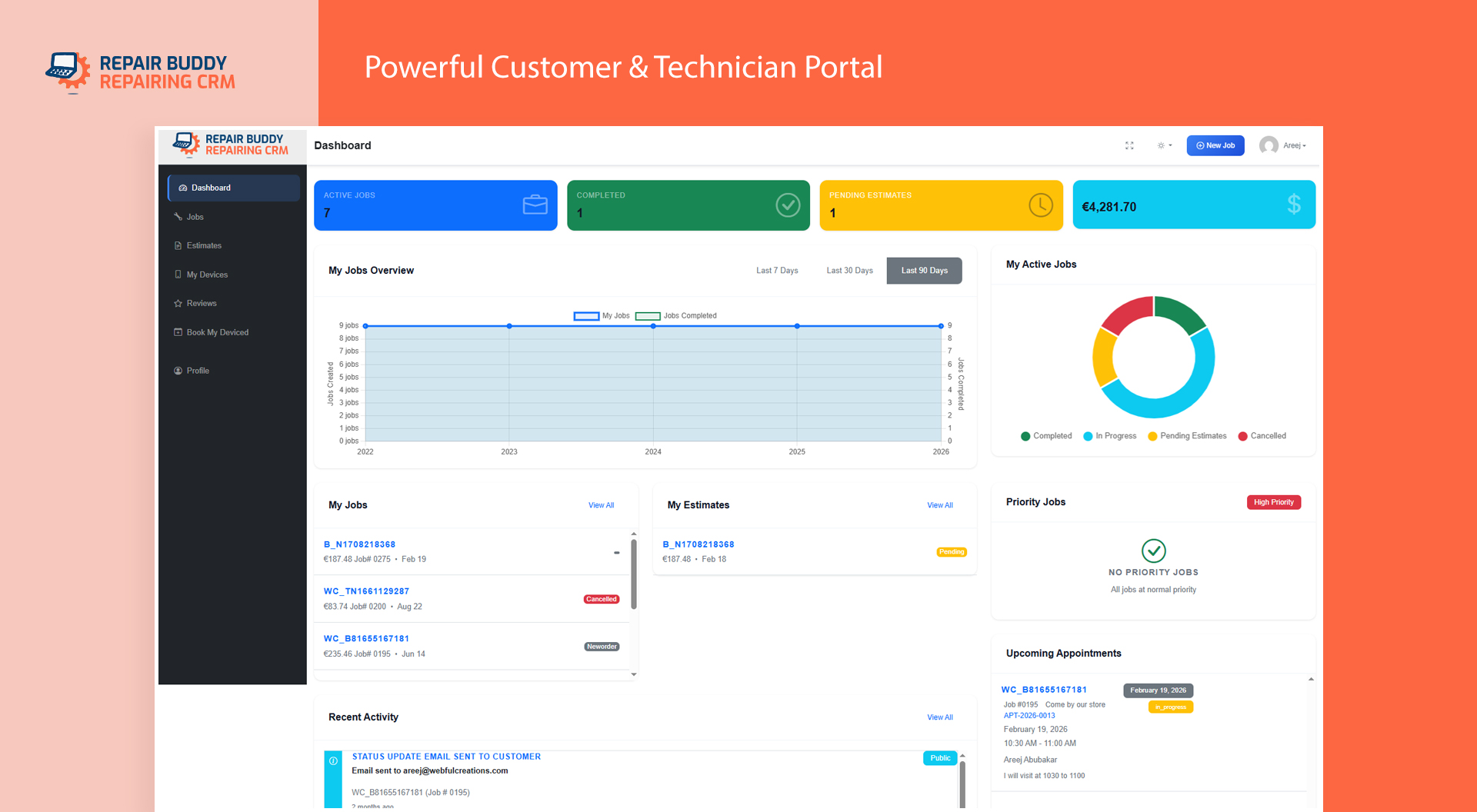The width and height of the screenshot is (1477, 812).
Task: Click the Completed checkmark circle icon
Action: pos(788,205)
